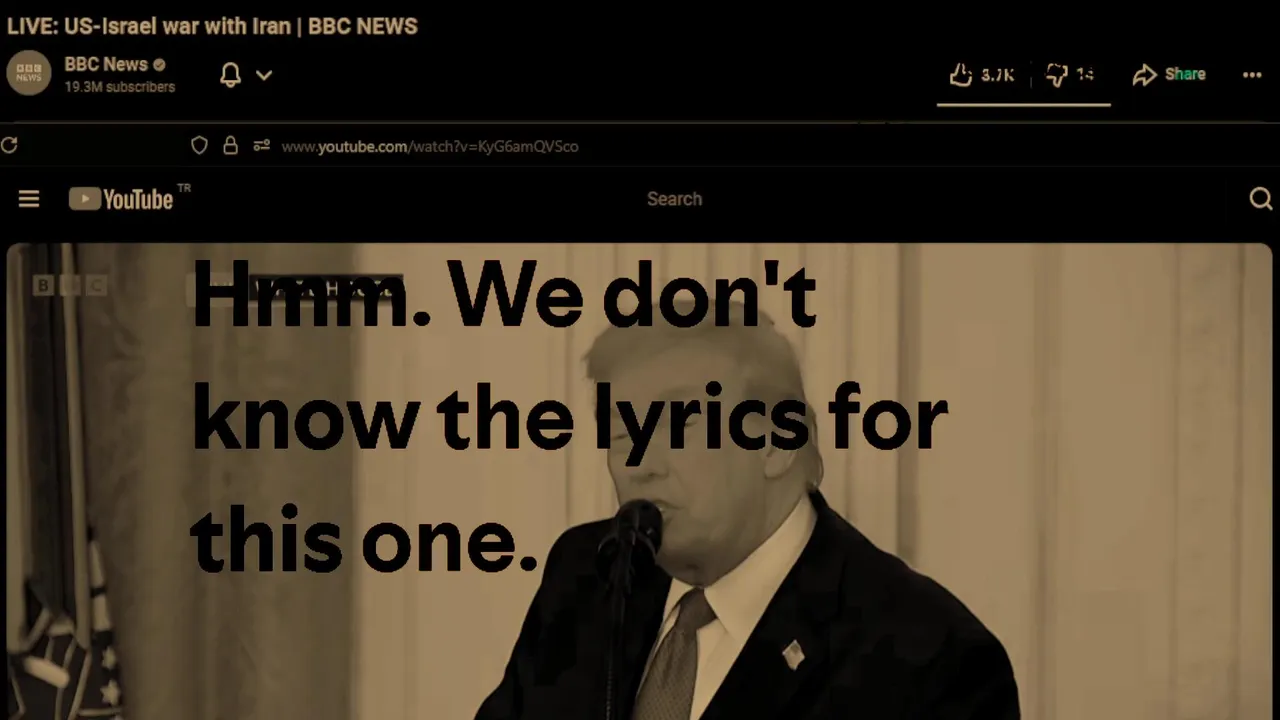
Task: Dislike the video with thumbs down
Action: [x=1070, y=75]
